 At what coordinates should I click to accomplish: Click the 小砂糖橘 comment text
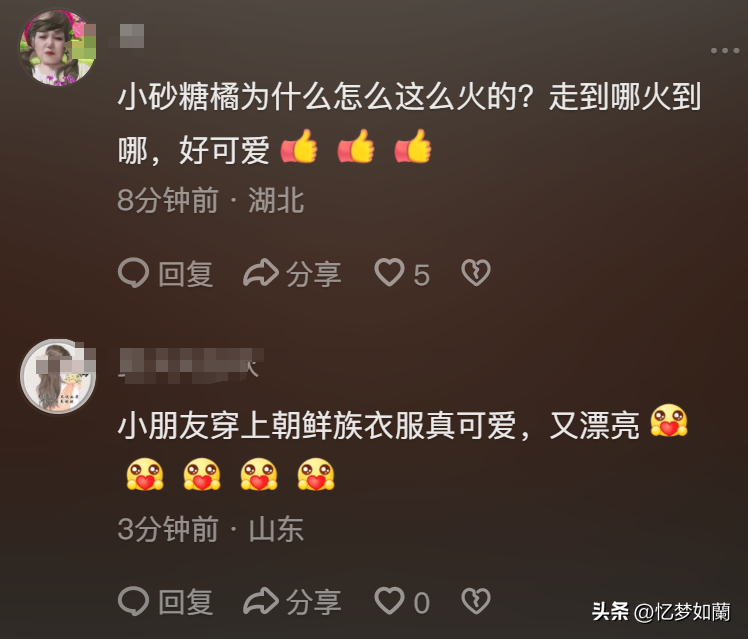click(409, 124)
